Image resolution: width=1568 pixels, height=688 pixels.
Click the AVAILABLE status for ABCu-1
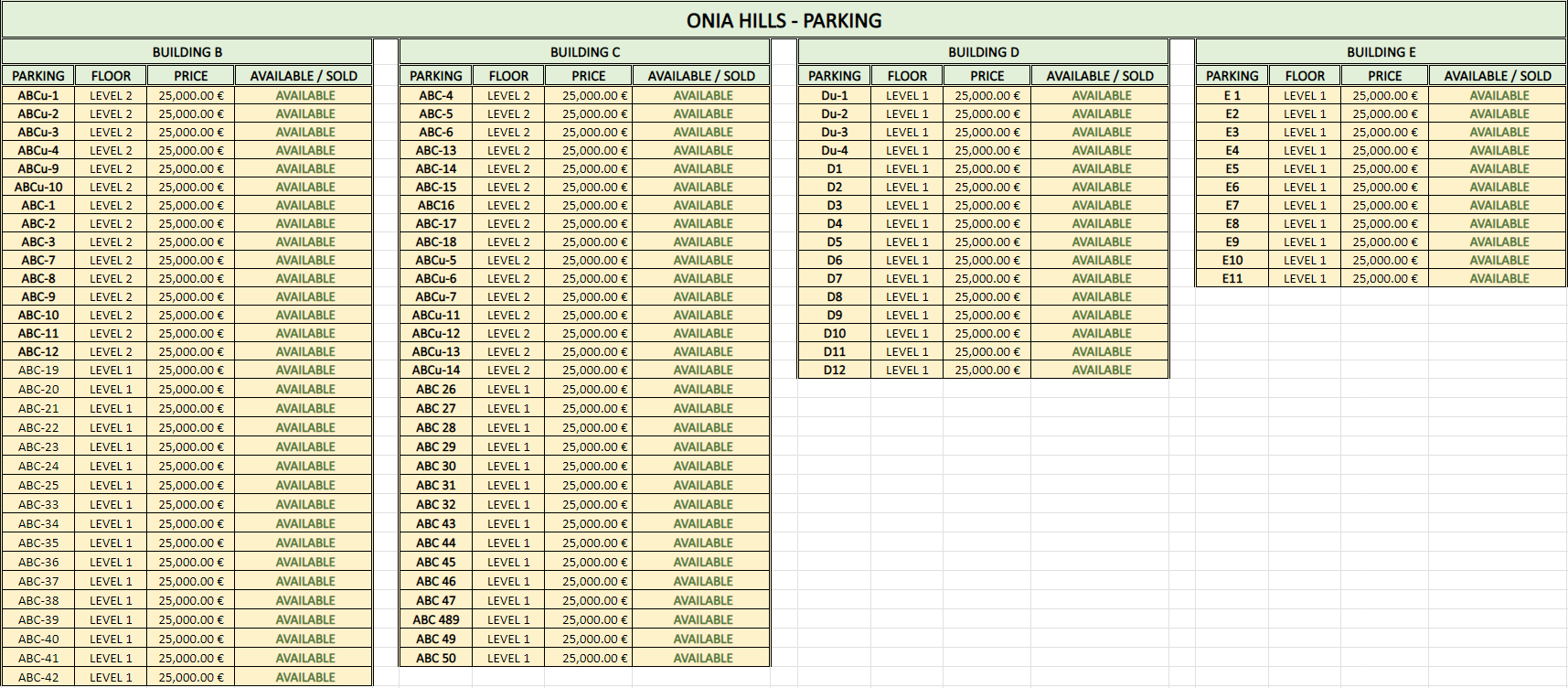pos(304,95)
